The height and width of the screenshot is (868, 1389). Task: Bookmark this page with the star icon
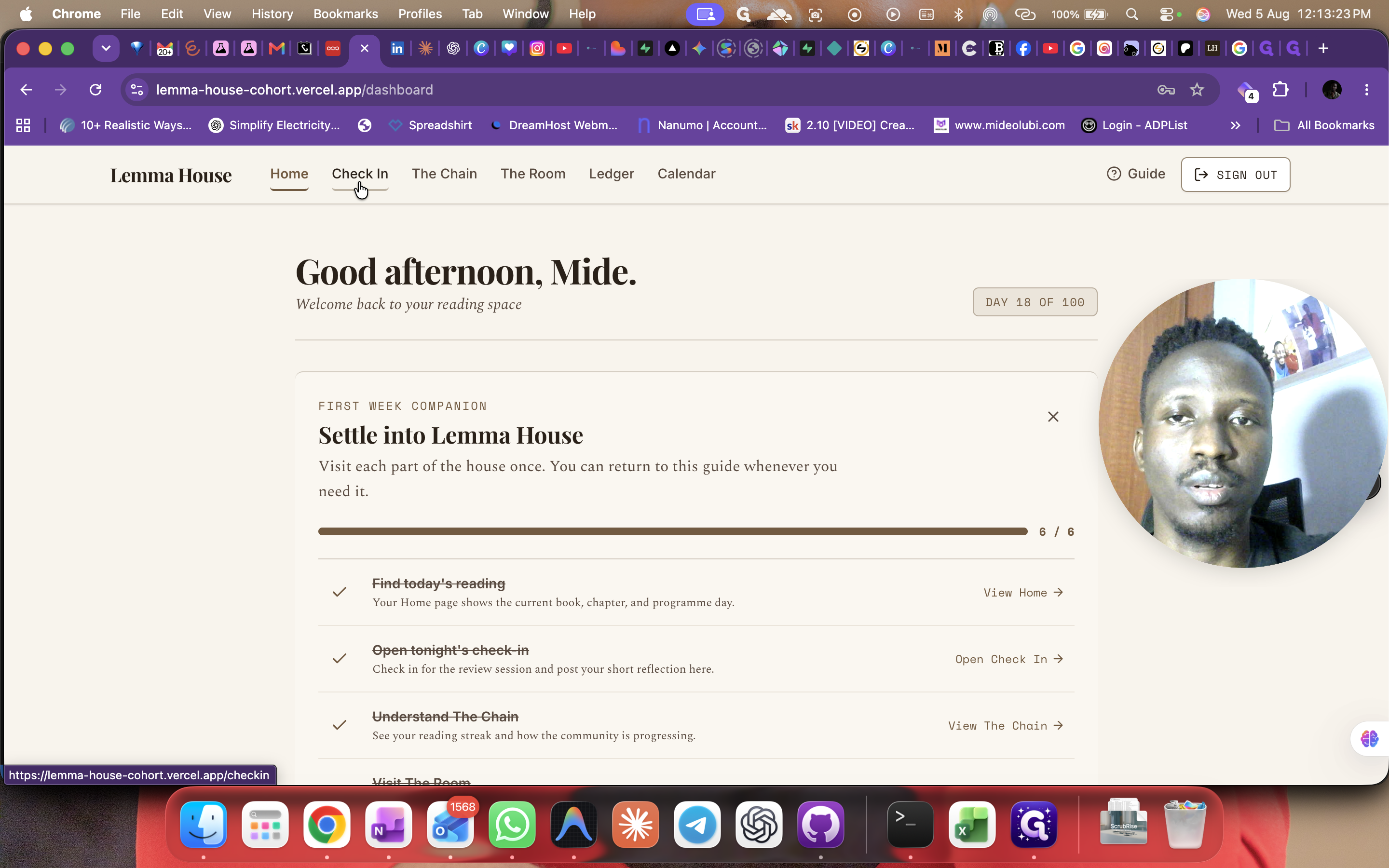tap(1197, 90)
